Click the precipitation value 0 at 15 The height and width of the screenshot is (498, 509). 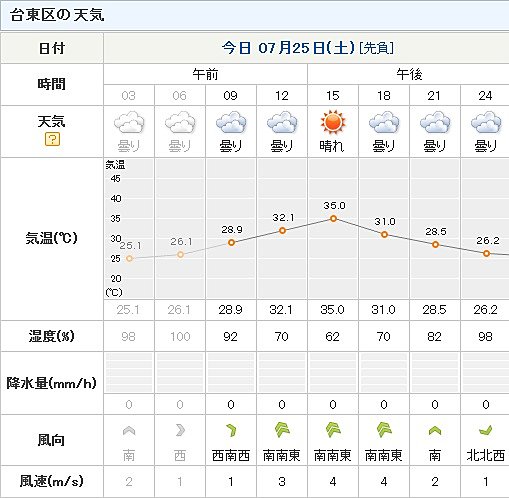click(333, 405)
